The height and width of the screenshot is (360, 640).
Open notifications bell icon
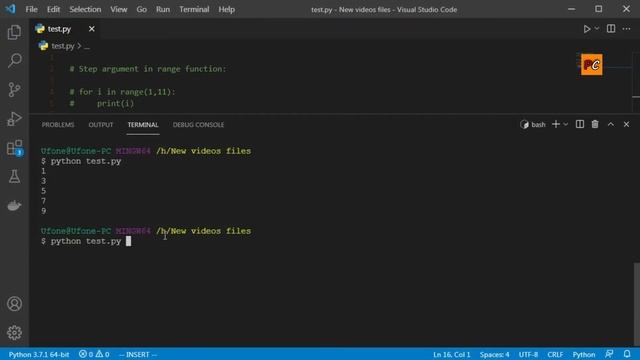(627, 354)
